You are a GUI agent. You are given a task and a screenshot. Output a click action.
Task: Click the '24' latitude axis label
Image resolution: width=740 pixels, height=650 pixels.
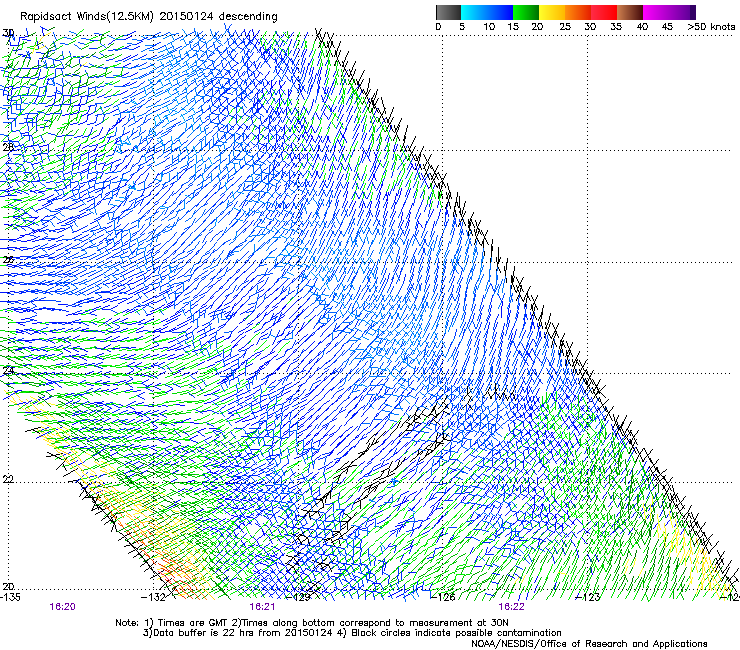[x=8, y=371]
